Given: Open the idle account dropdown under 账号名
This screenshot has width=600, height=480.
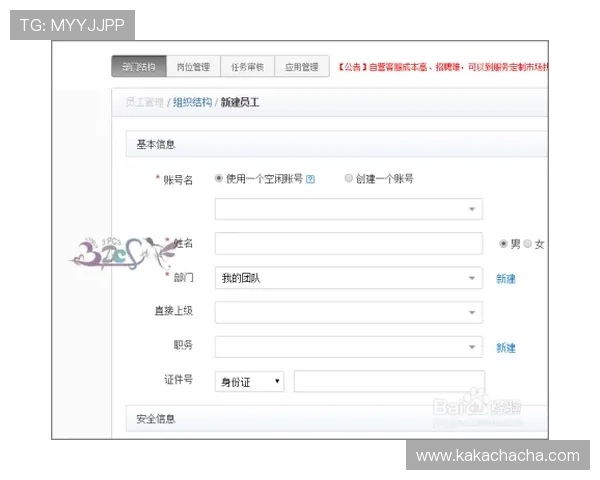Looking at the screenshot, I should tap(349, 209).
